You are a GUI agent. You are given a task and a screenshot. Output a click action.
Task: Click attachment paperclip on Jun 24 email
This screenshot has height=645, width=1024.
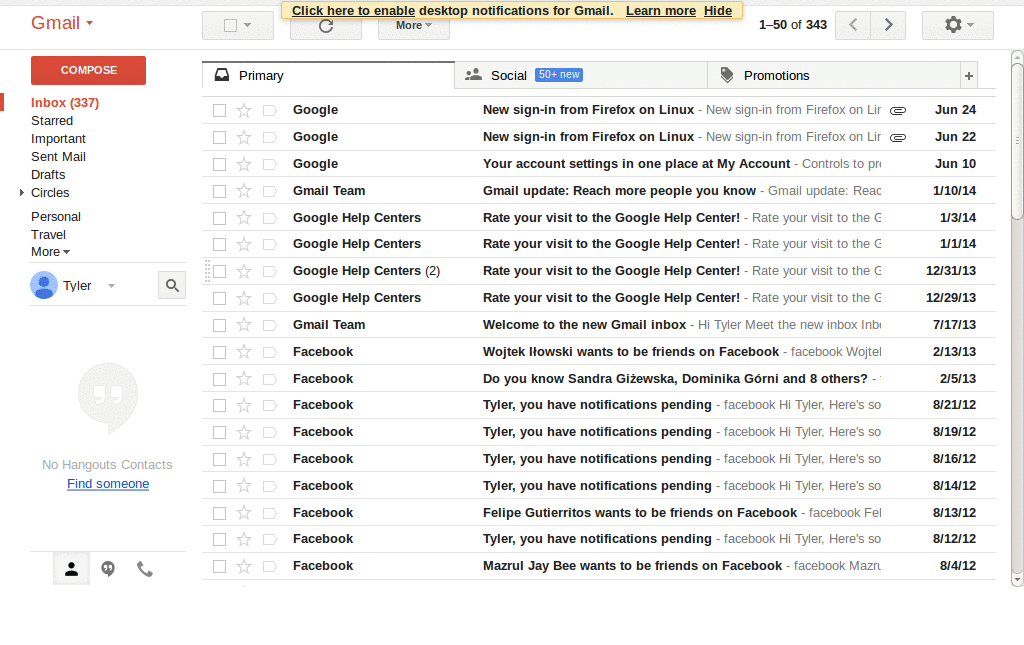click(898, 111)
